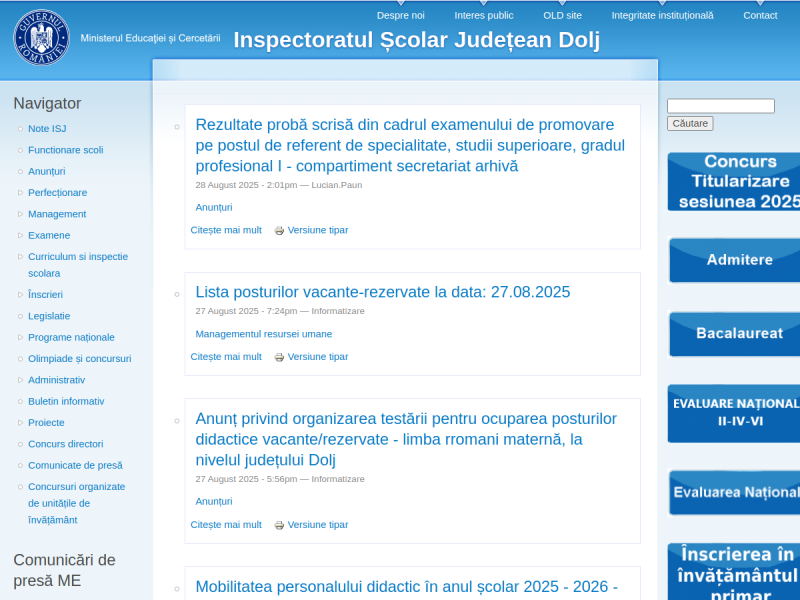Visit the OLD site link
The width and height of the screenshot is (800, 600).
click(x=562, y=15)
